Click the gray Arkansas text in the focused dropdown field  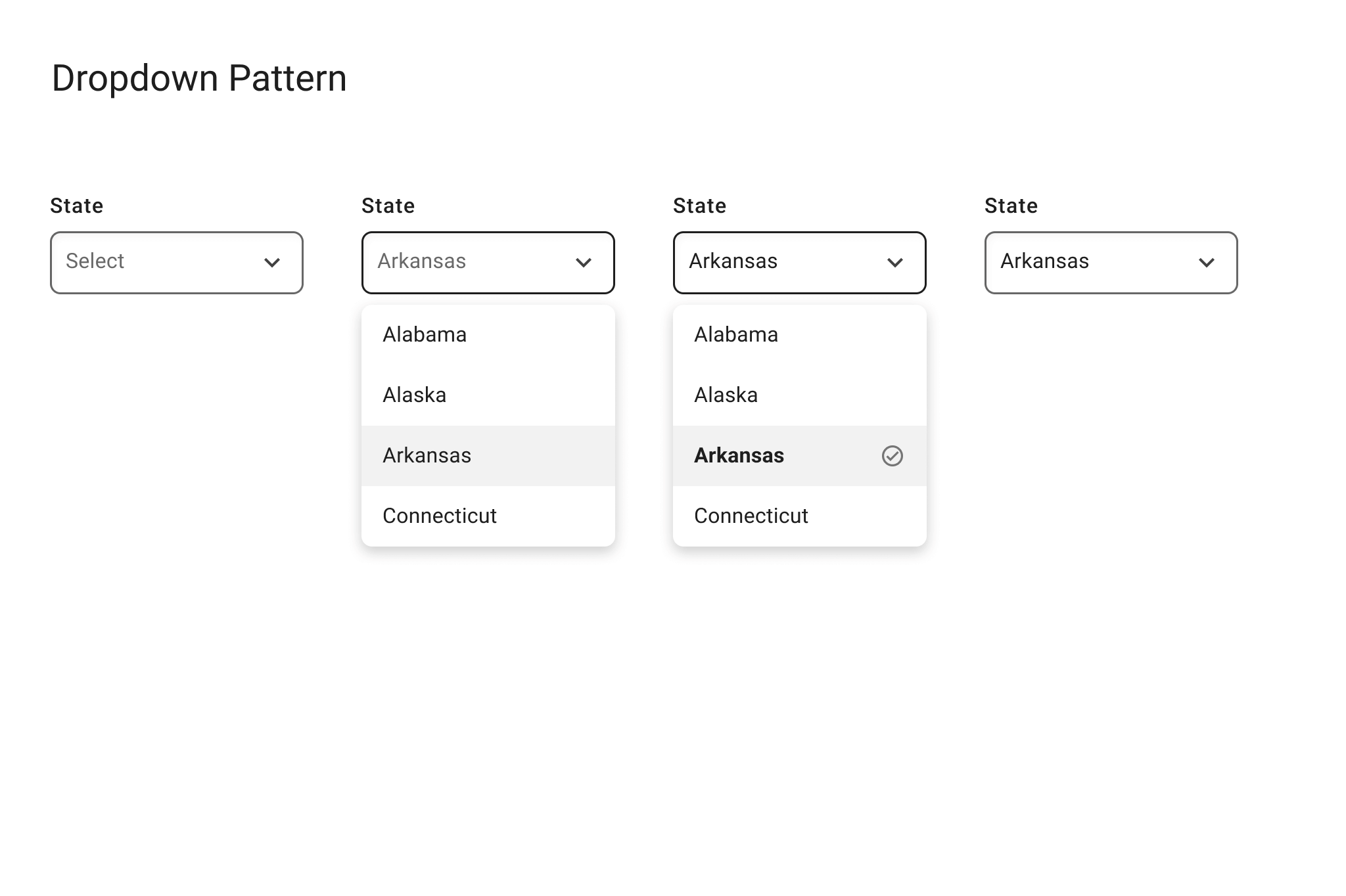pyautogui.click(x=422, y=261)
